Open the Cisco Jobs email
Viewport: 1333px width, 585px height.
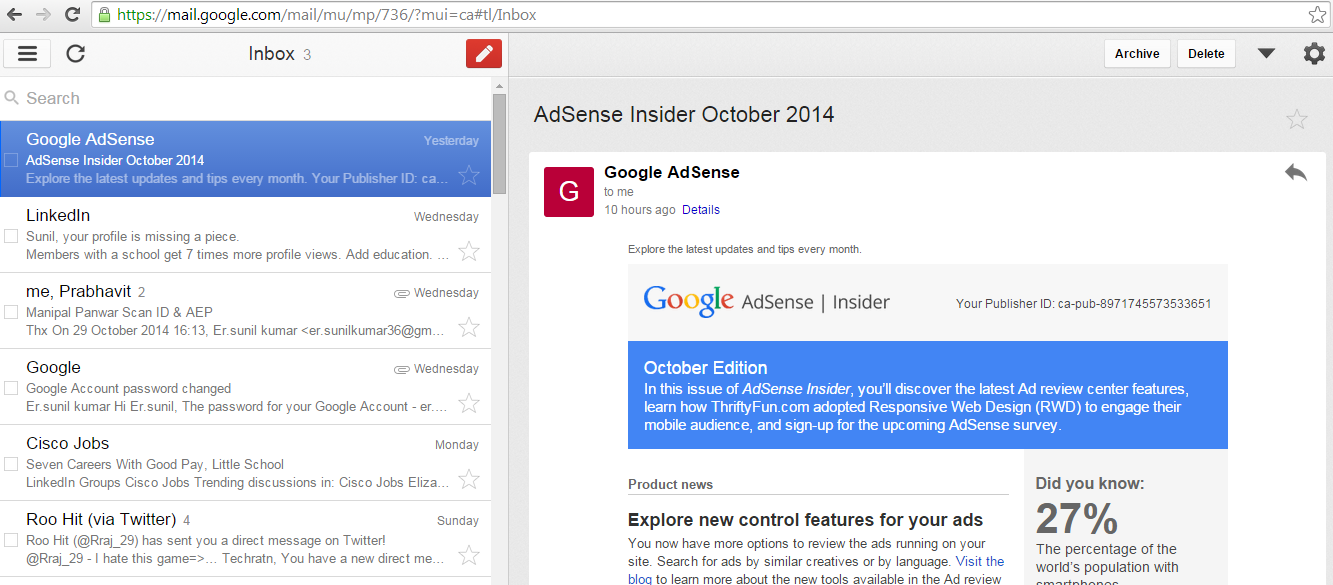click(245, 463)
